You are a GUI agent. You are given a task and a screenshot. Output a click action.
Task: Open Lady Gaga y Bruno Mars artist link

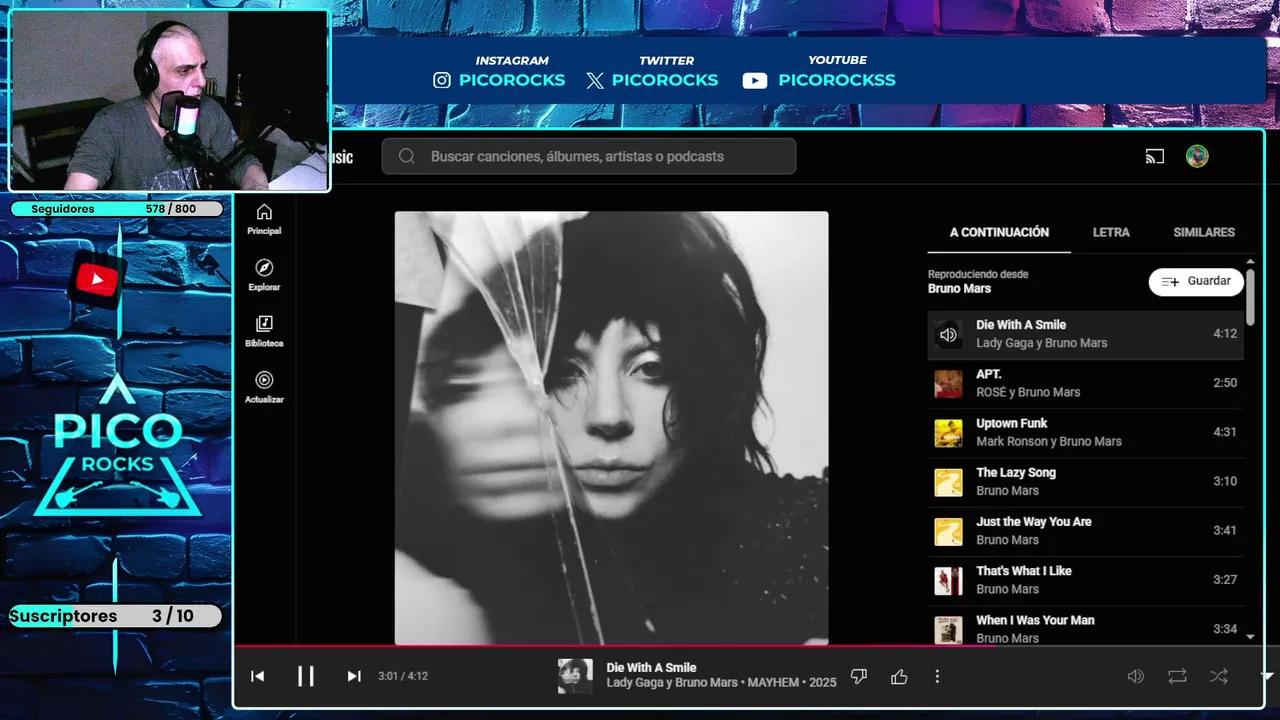[x=672, y=683]
